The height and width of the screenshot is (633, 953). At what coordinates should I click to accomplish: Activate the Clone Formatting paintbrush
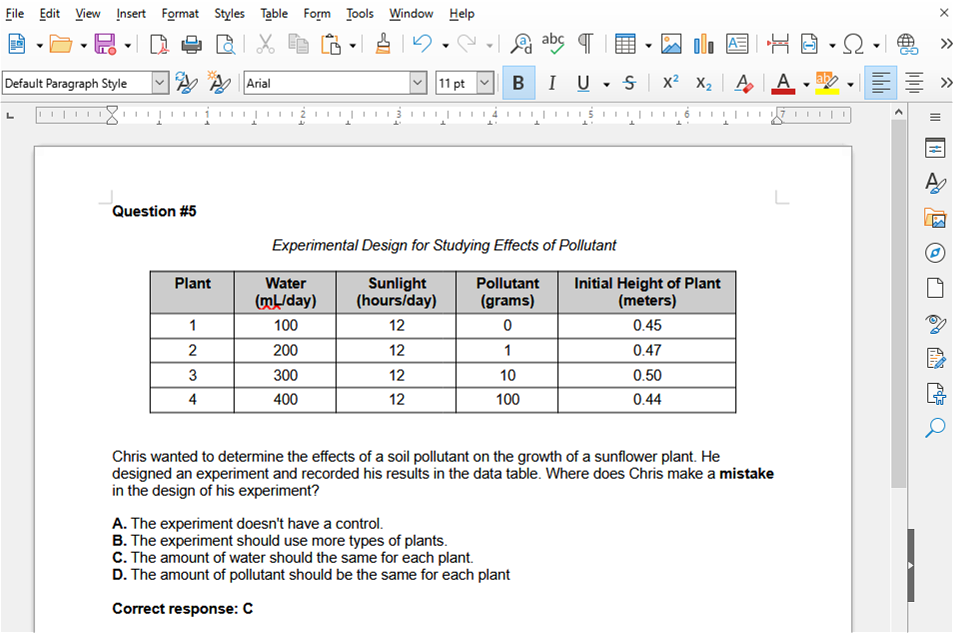tap(383, 44)
